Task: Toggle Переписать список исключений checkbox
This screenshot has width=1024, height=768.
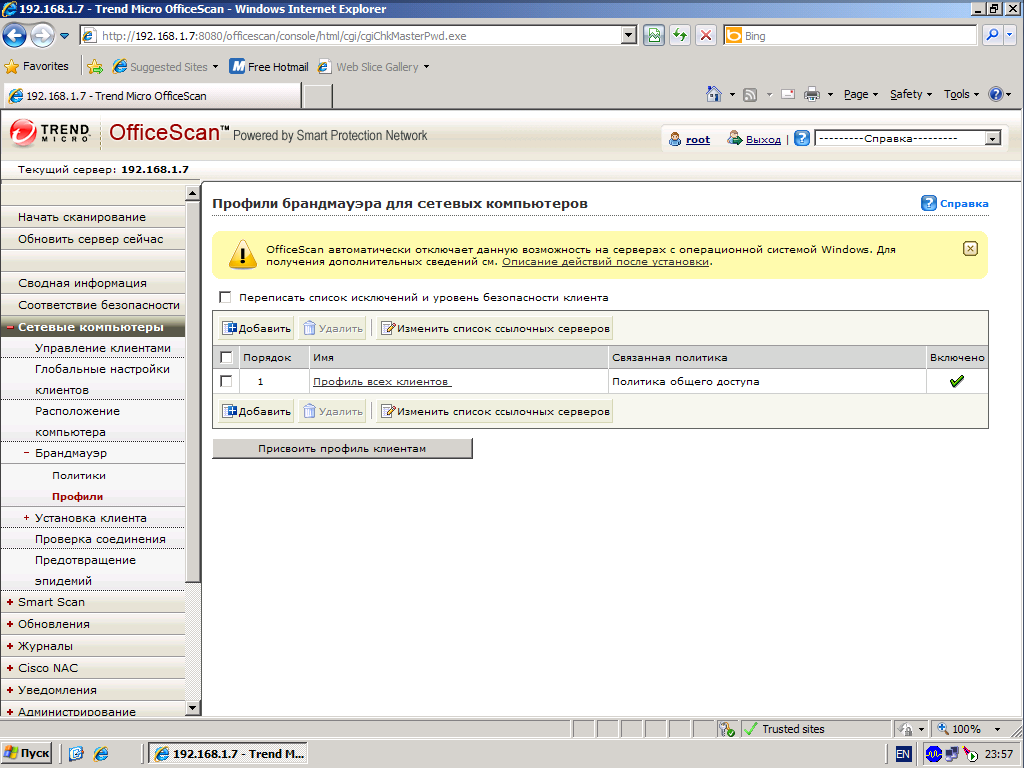Action: 225,297
